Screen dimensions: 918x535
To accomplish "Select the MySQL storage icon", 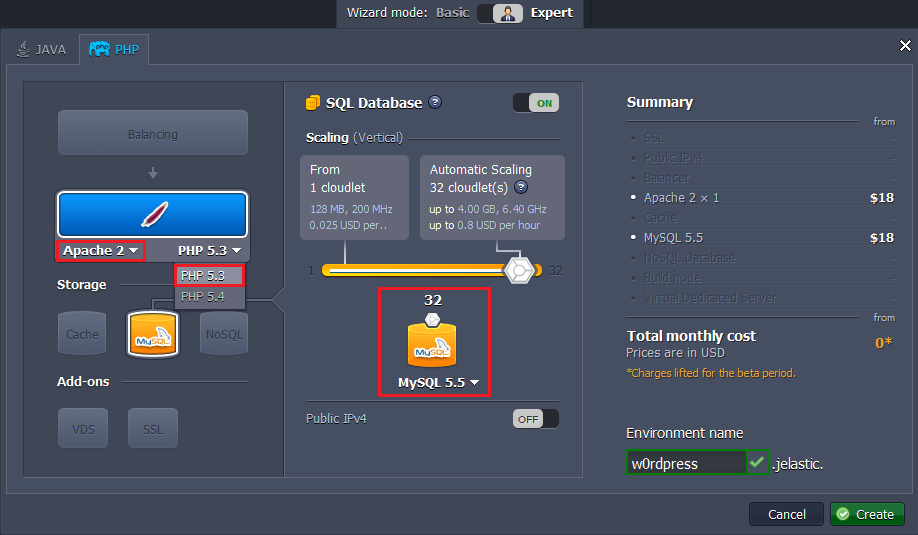I will pyautogui.click(x=152, y=334).
